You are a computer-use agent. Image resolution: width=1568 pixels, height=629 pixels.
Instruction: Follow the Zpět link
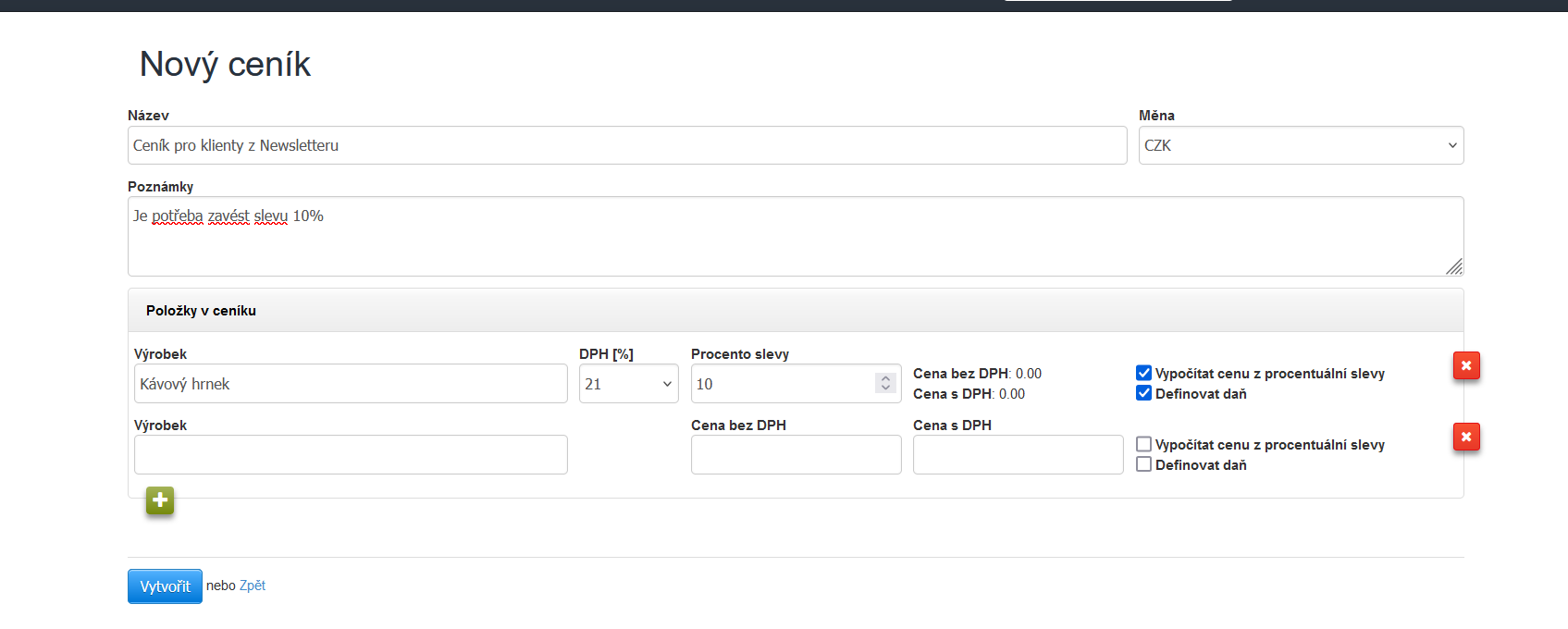coord(253,586)
